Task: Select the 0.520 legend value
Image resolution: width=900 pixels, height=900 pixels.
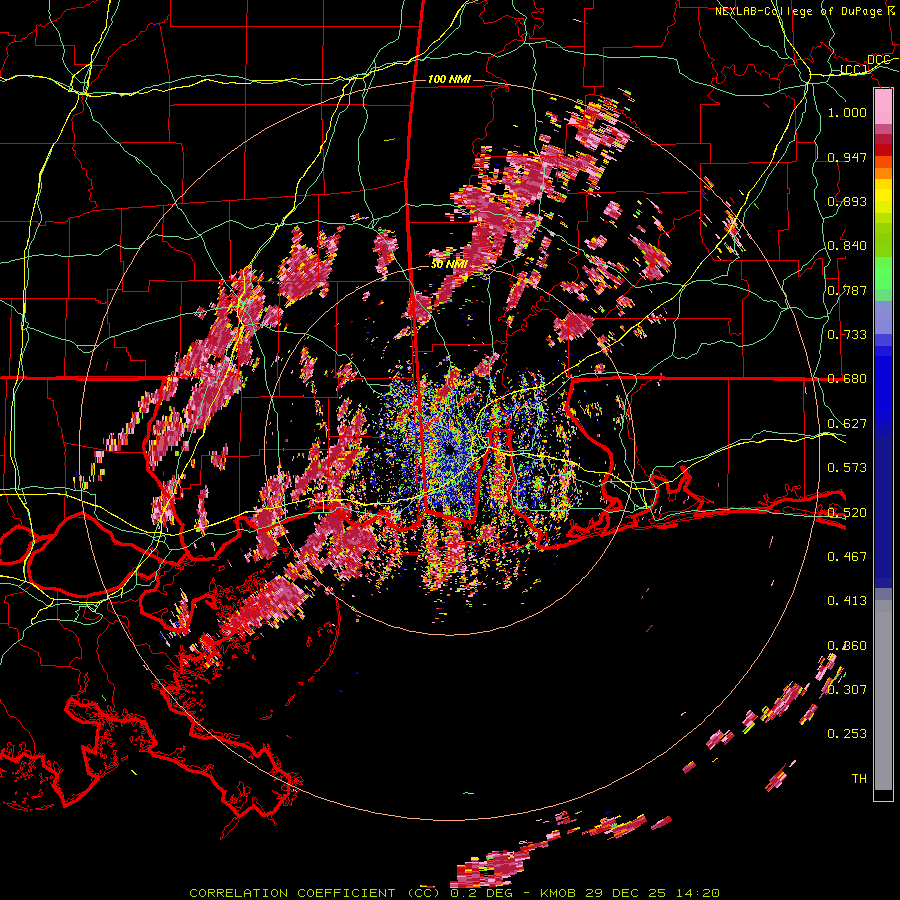Action: pyautogui.click(x=847, y=513)
